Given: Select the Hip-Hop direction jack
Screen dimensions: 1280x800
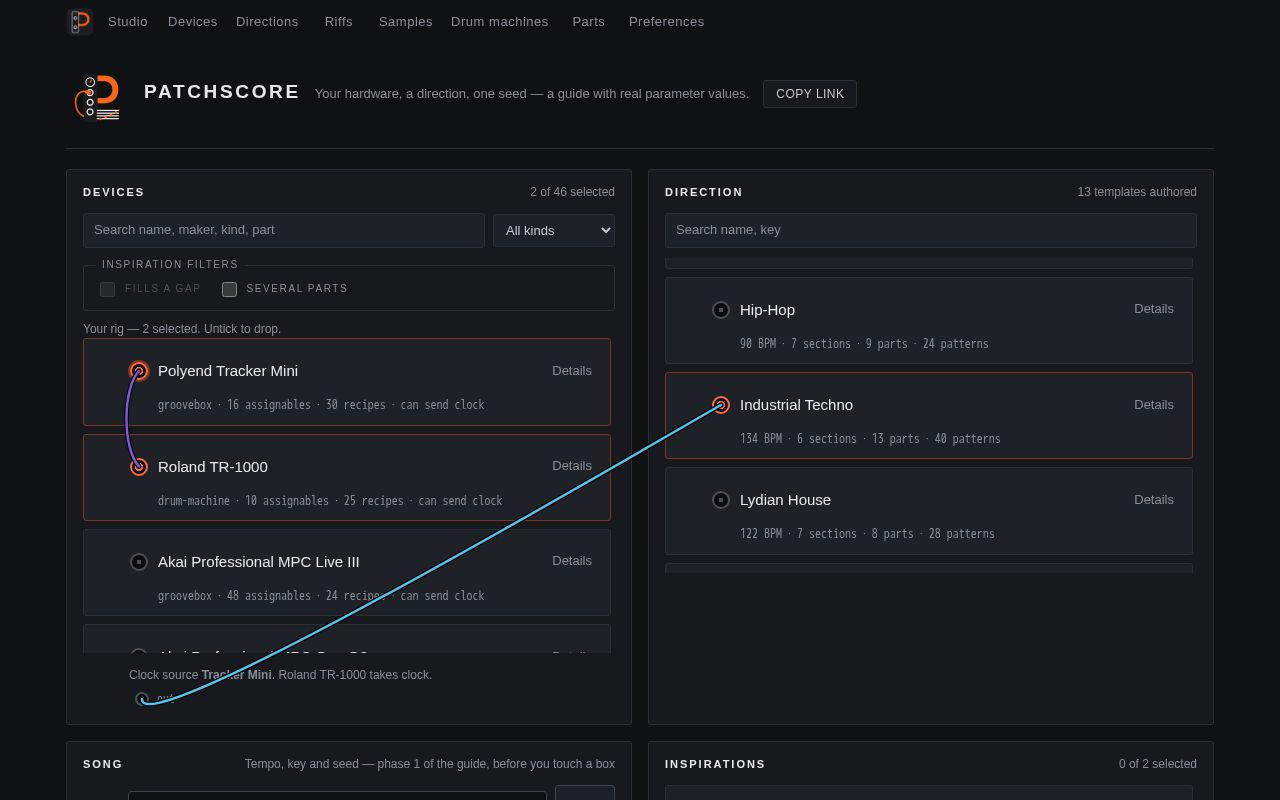Looking at the screenshot, I should tap(721, 310).
